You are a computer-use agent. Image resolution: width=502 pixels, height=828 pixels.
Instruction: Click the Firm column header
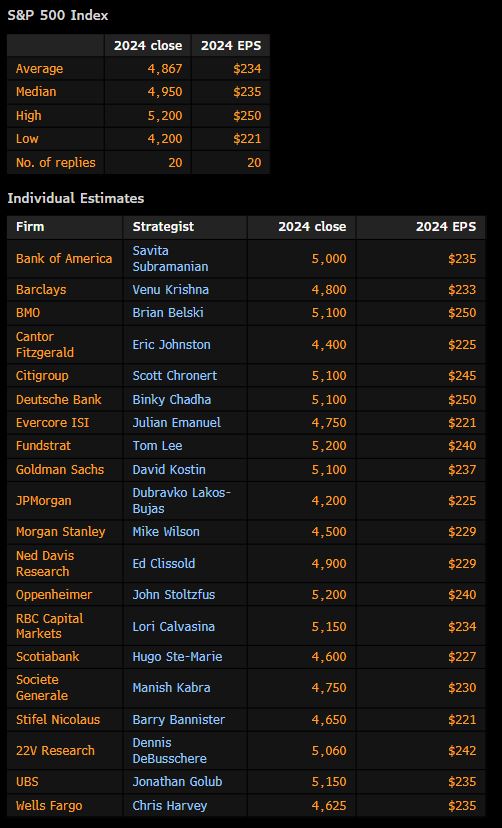[30, 227]
